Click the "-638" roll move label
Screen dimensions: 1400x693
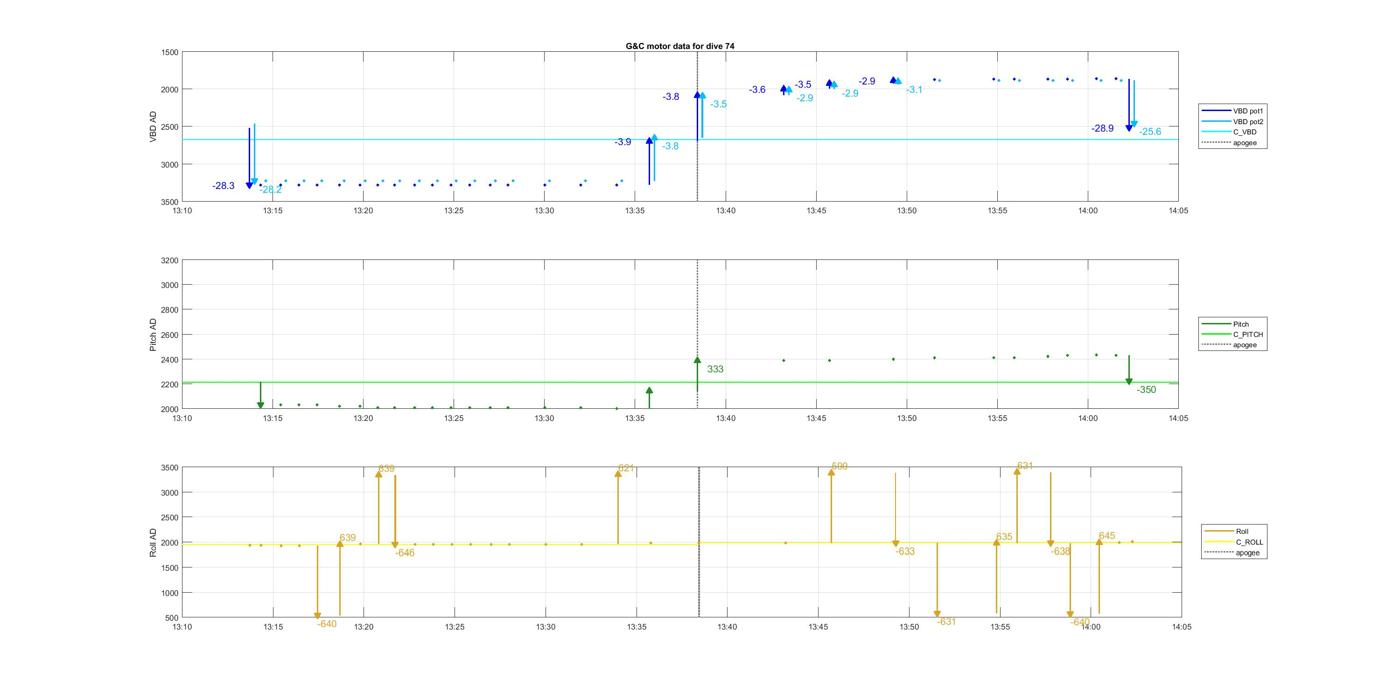coord(1061,552)
